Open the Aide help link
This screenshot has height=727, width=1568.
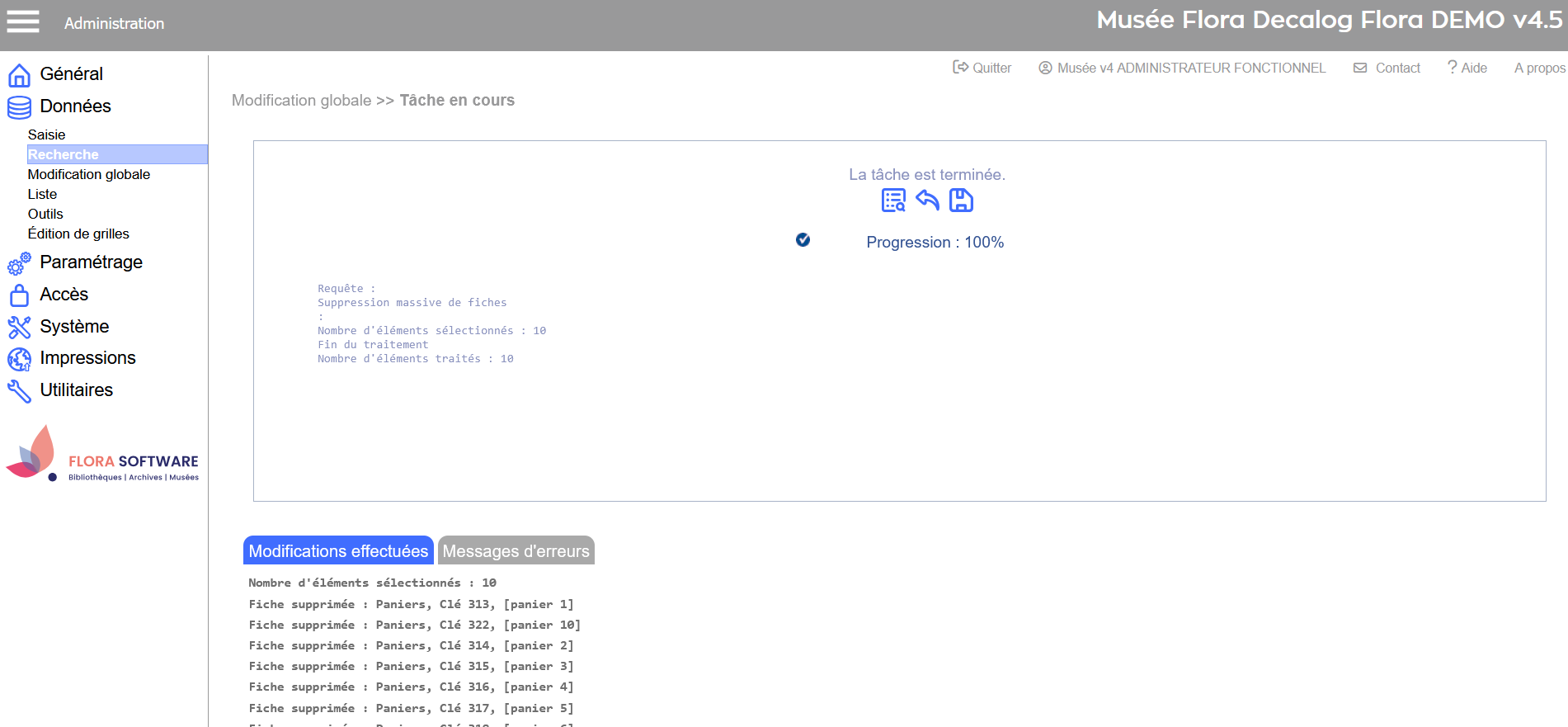1467,68
